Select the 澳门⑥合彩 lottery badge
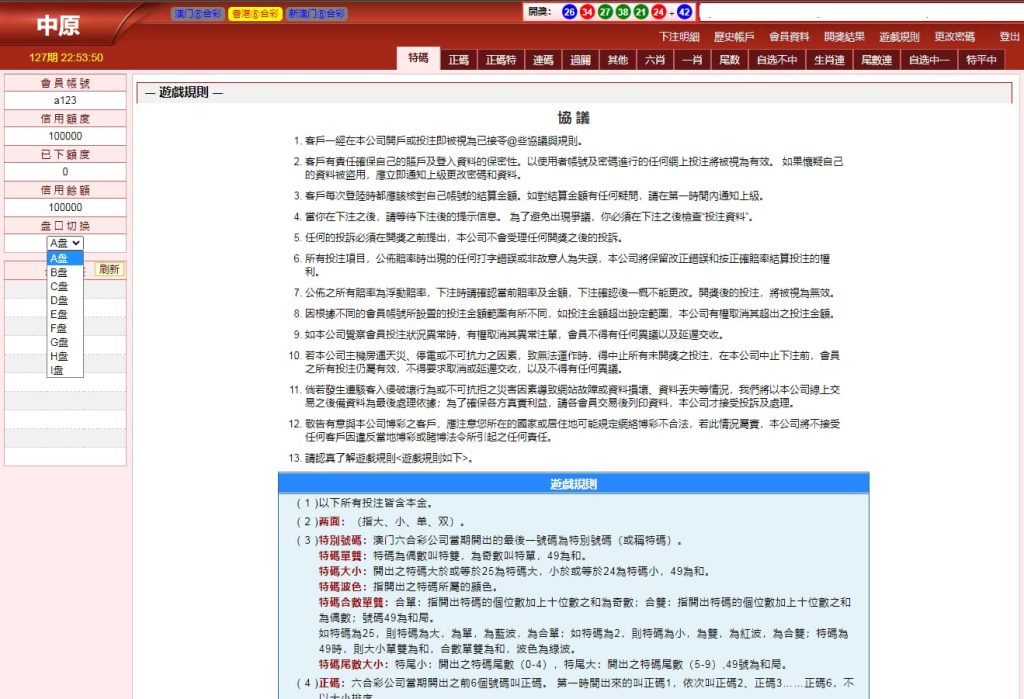The image size is (1024, 699). (x=198, y=13)
